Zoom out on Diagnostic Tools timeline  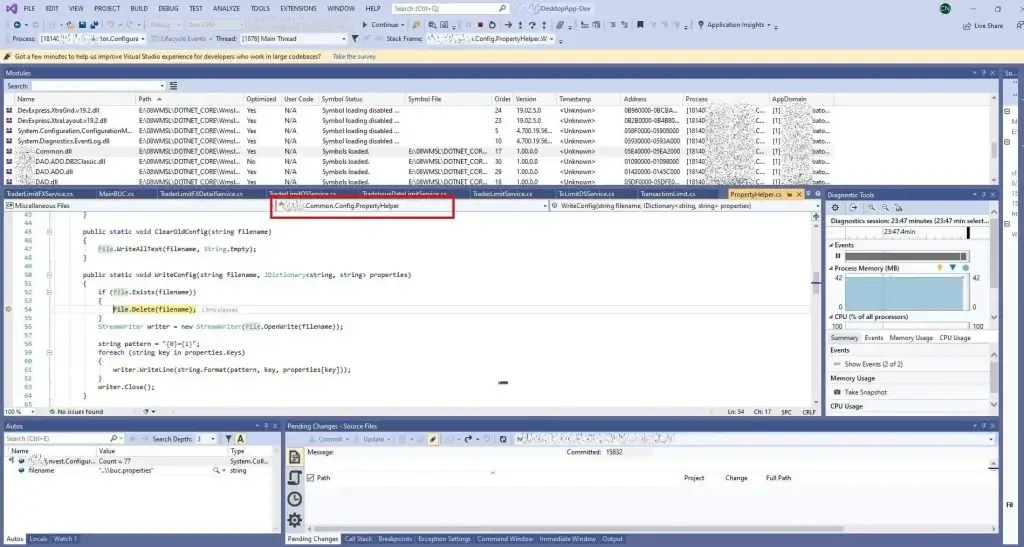(885, 208)
